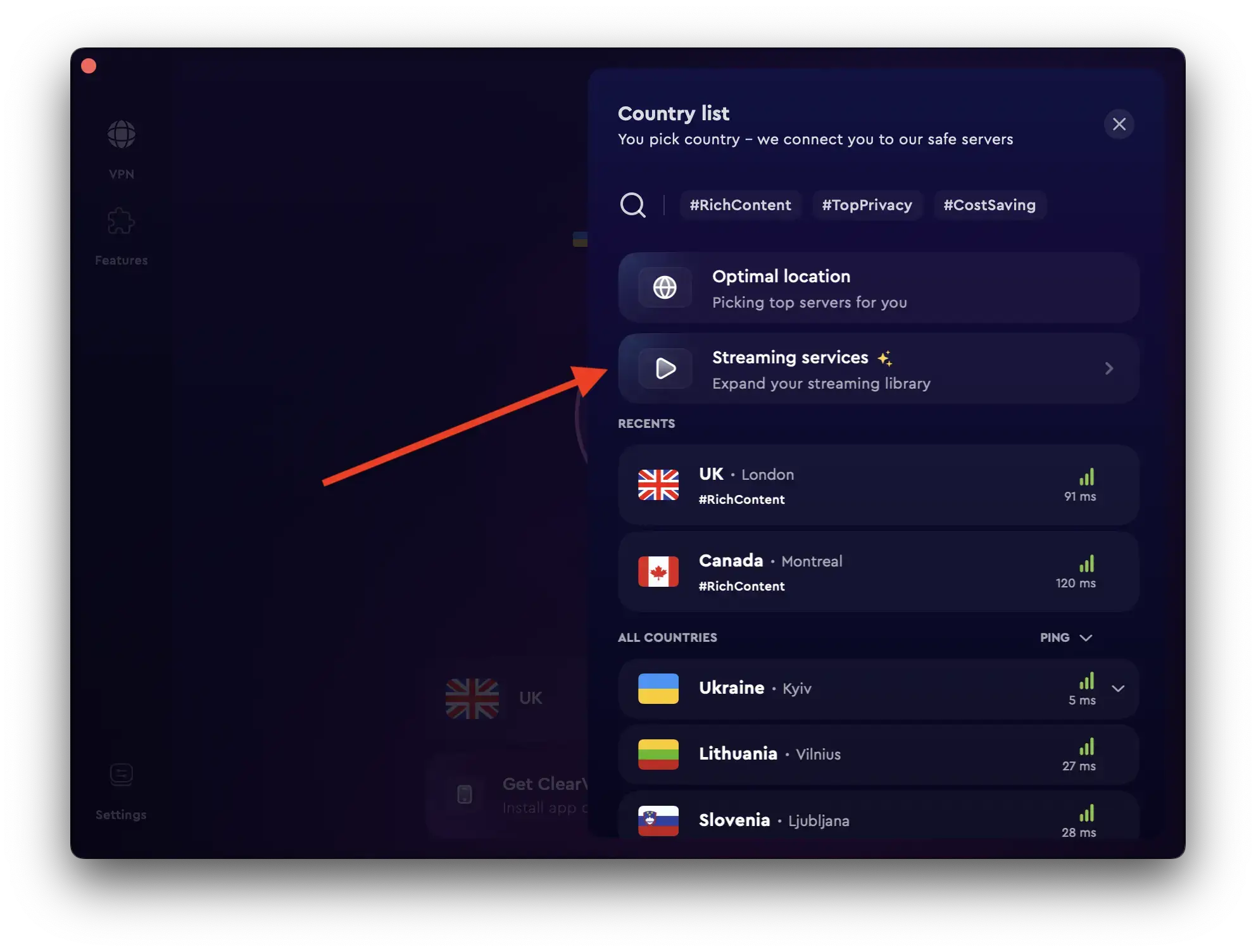Click the Canada Montreal recent server icon
The width and height of the screenshot is (1256, 952).
coord(657,571)
